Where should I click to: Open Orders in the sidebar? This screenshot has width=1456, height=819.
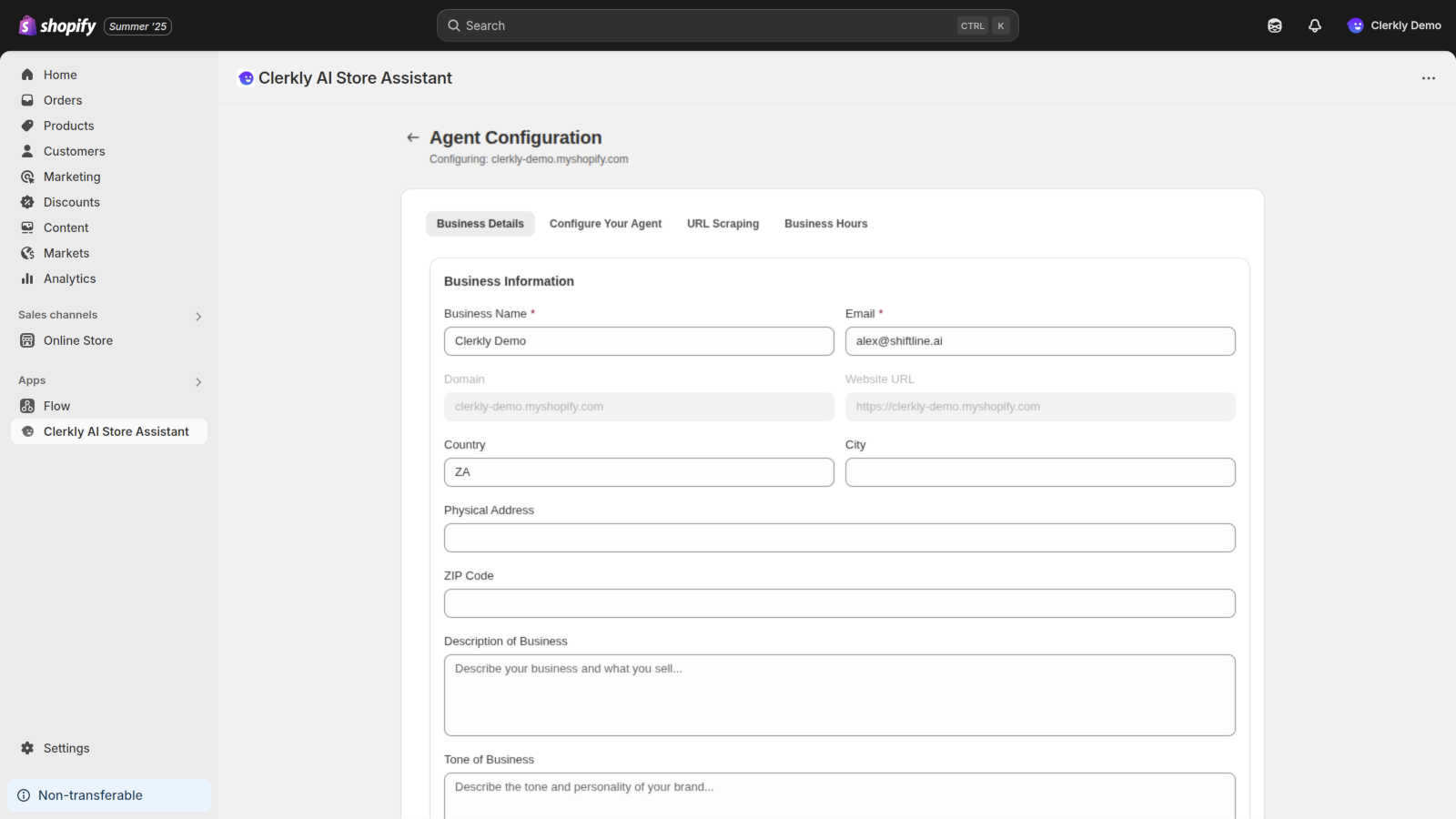tap(109, 100)
